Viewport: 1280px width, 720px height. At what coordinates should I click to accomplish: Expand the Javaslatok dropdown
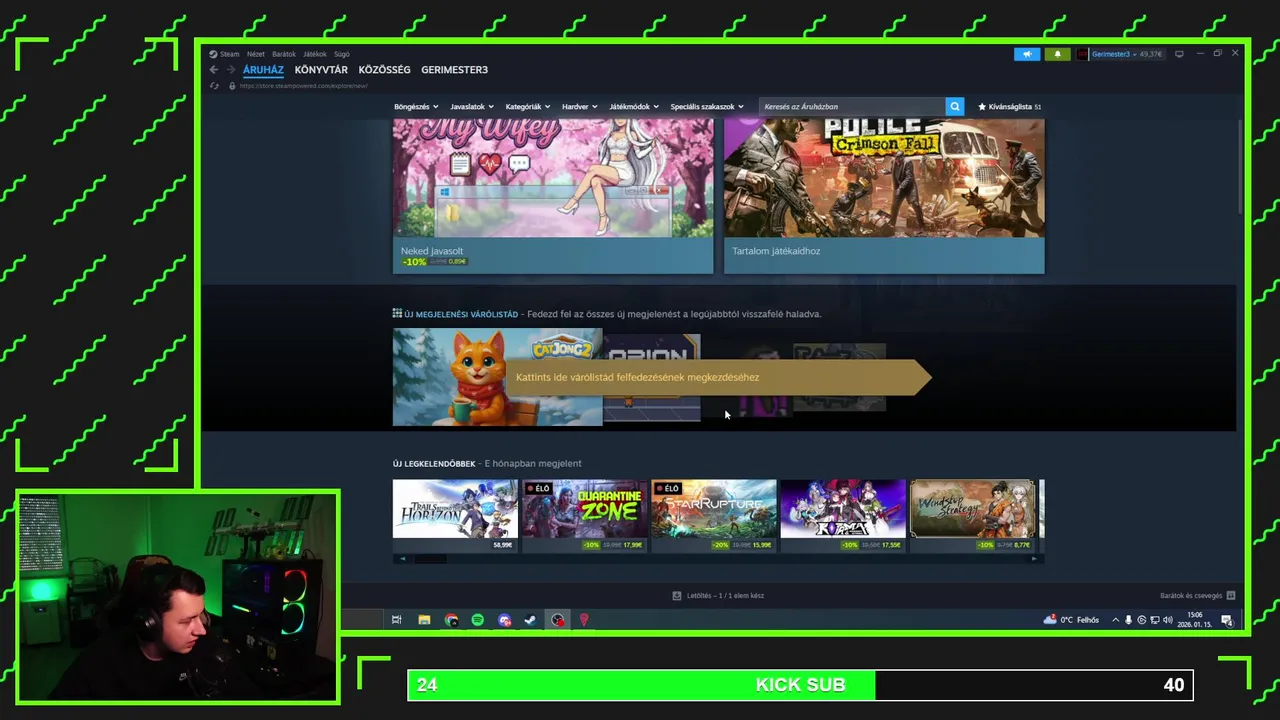(x=471, y=106)
